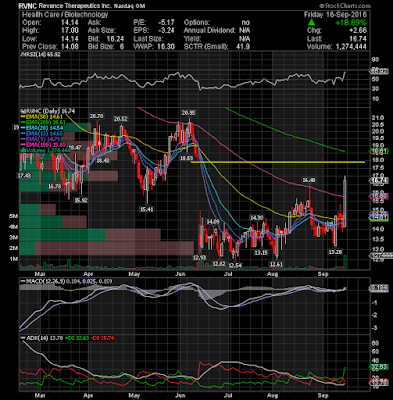Select the RSI value tag on right axis
Viewport: 393px width, 400px height.
click(380, 71)
